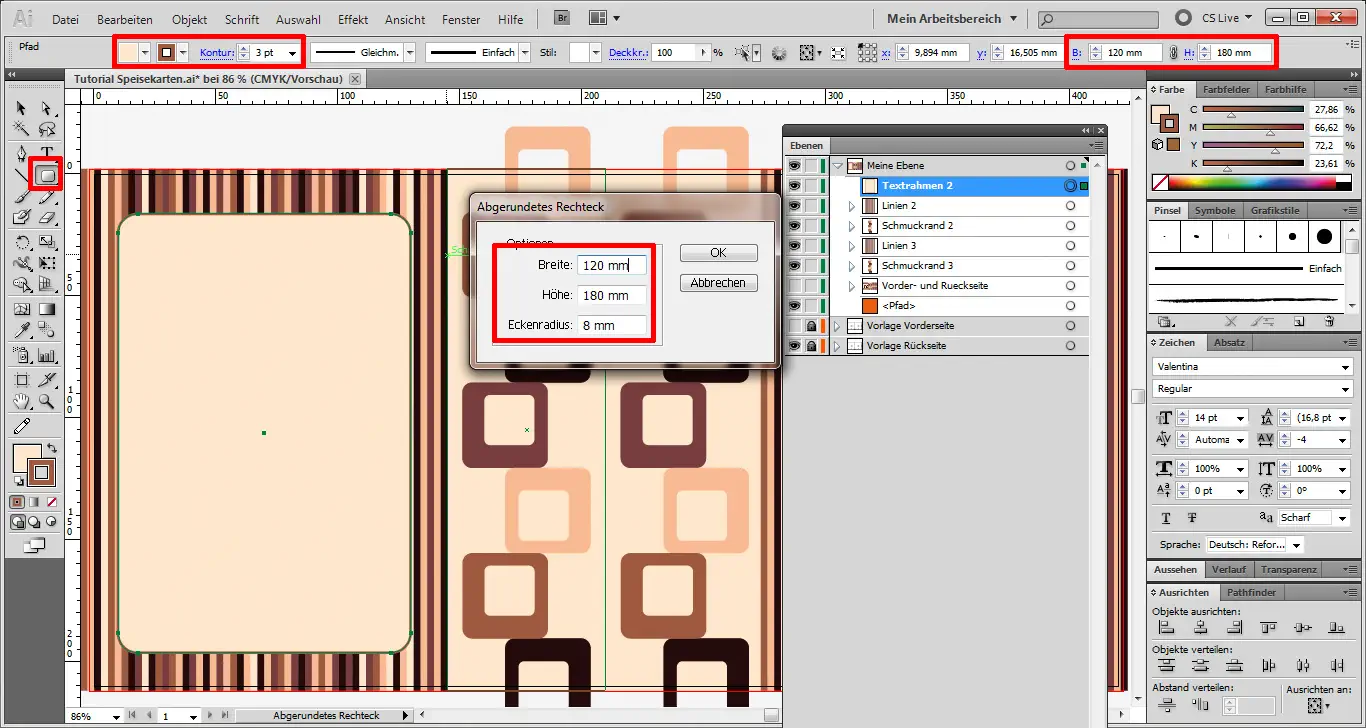Screen dimensions: 1366x728
Task: Open the Fenster menu
Action: click(x=460, y=18)
